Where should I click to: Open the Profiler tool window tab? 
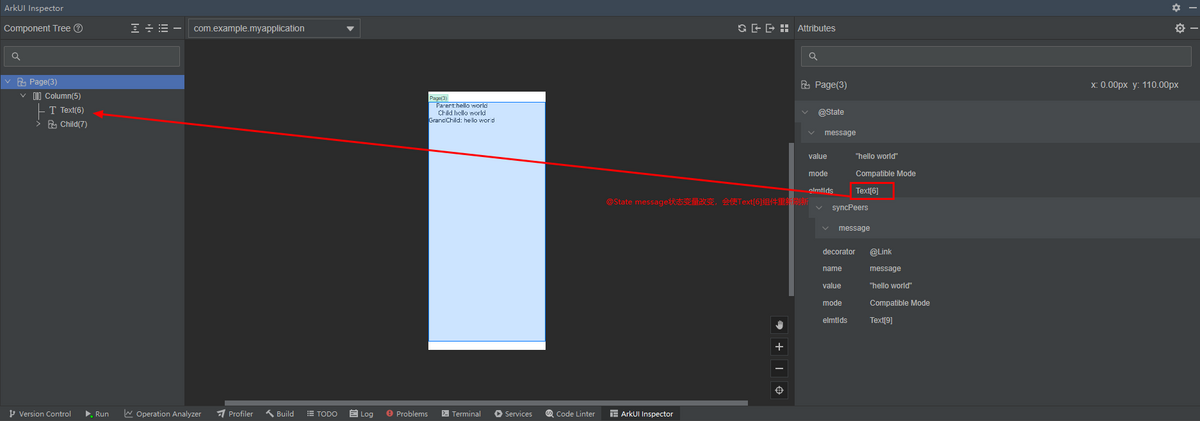(x=234, y=414)
